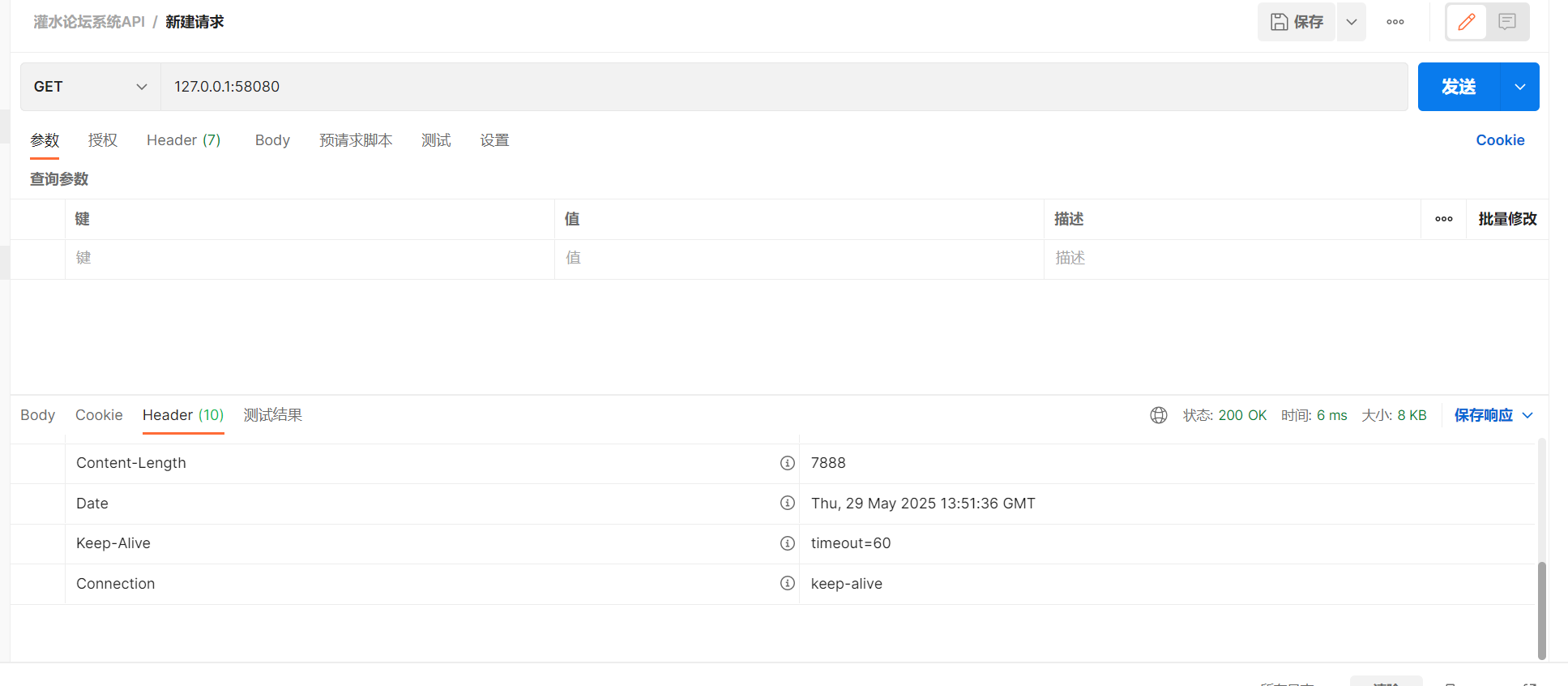Click the 7888 Content-Length value

828,463
